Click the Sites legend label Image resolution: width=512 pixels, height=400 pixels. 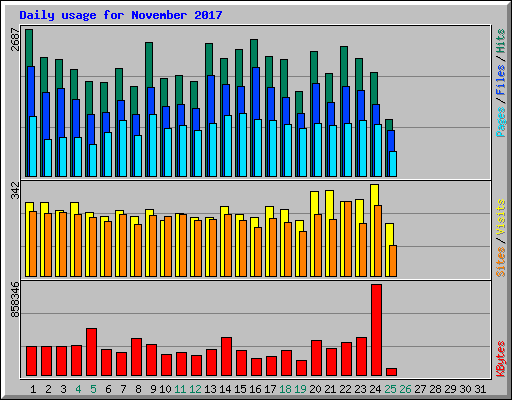(501, 262)
